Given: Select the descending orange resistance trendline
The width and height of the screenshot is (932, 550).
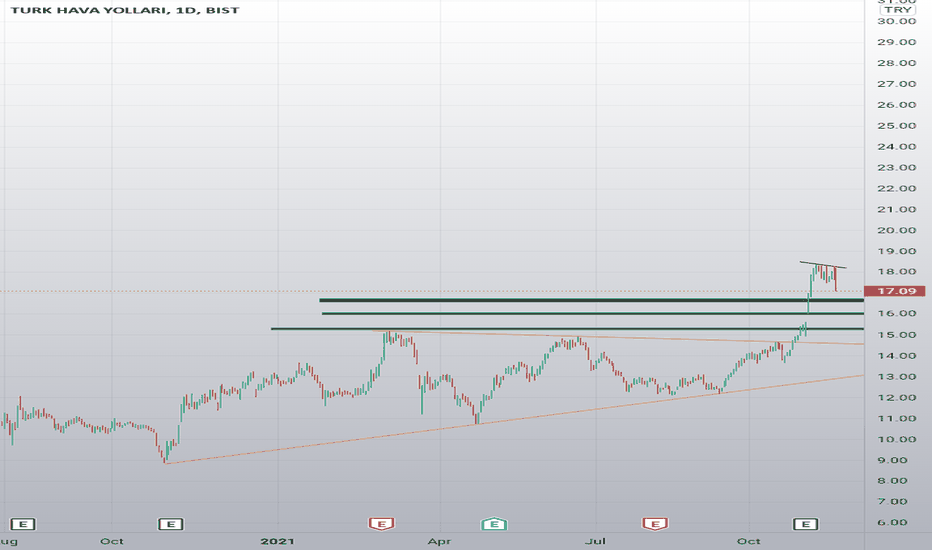Looking at the screenshot, I should click(618, 337).
